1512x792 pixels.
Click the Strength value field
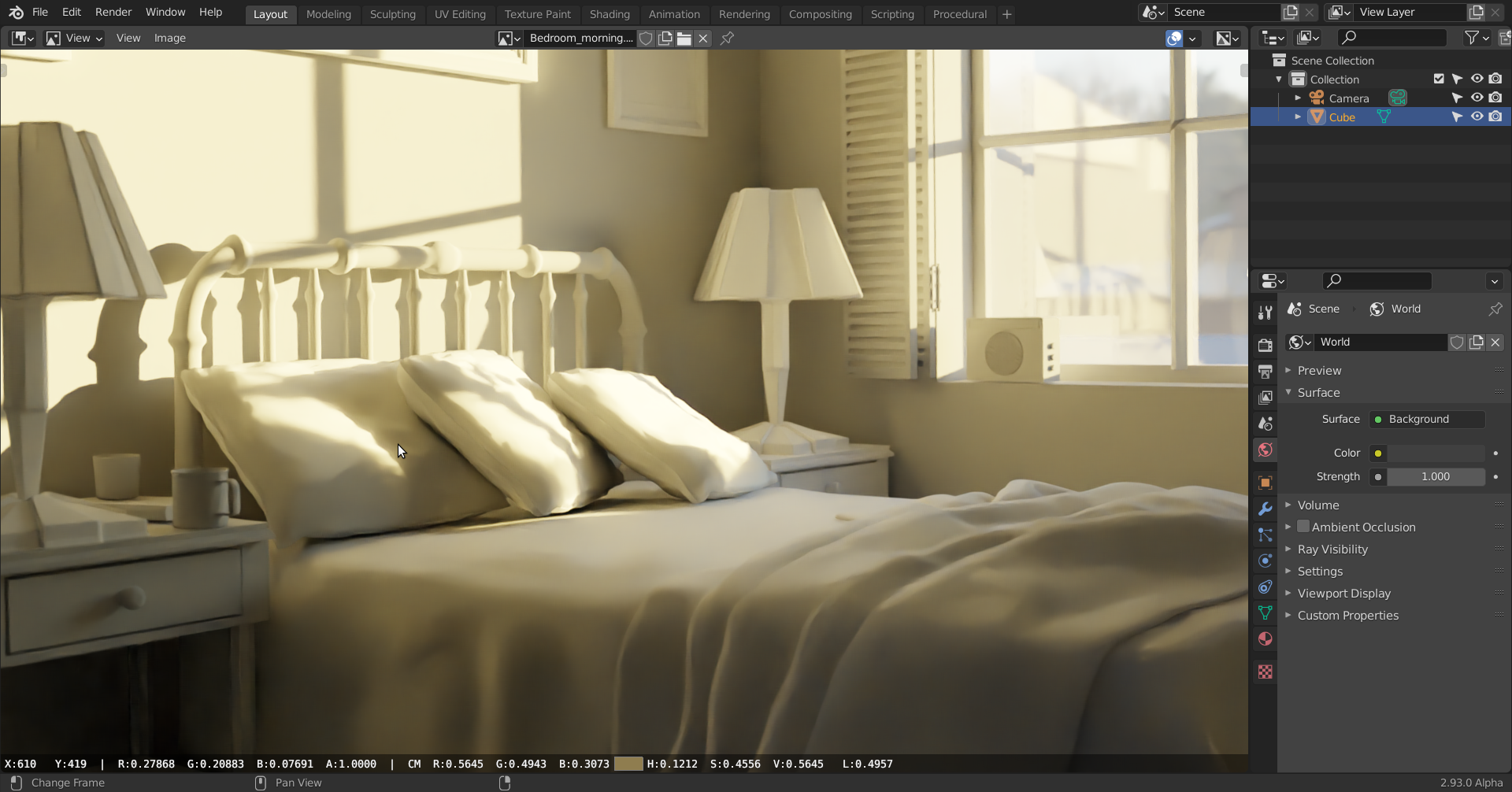(1436, 476)
